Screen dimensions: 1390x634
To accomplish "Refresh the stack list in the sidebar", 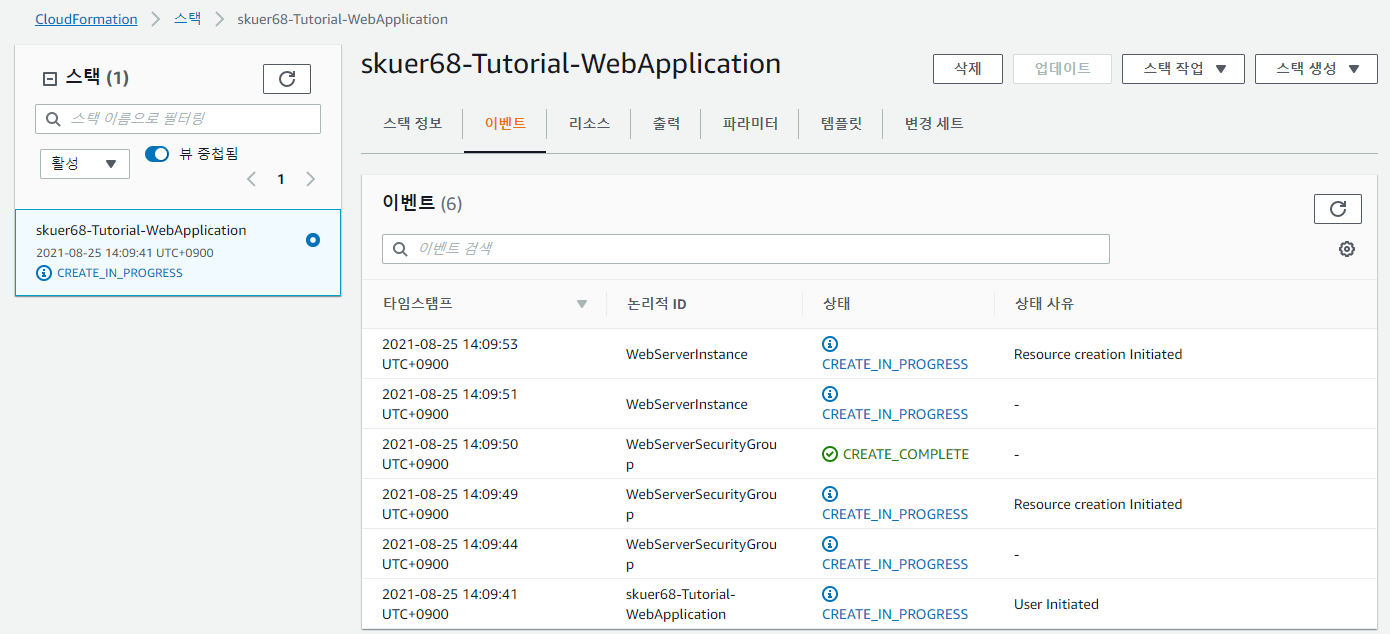I will (x=287, y=79).
